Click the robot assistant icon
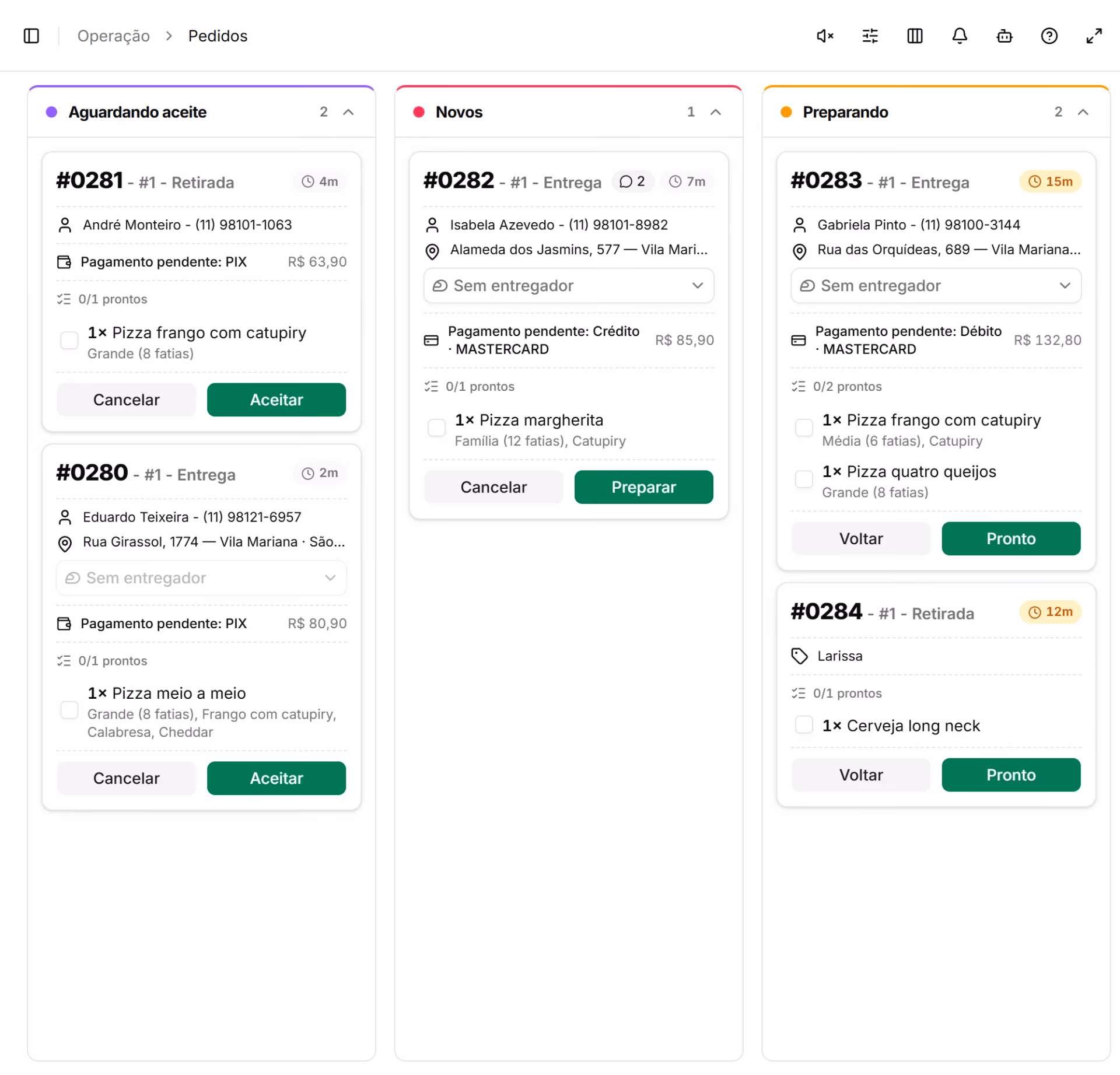 [x=1005, y=36]
